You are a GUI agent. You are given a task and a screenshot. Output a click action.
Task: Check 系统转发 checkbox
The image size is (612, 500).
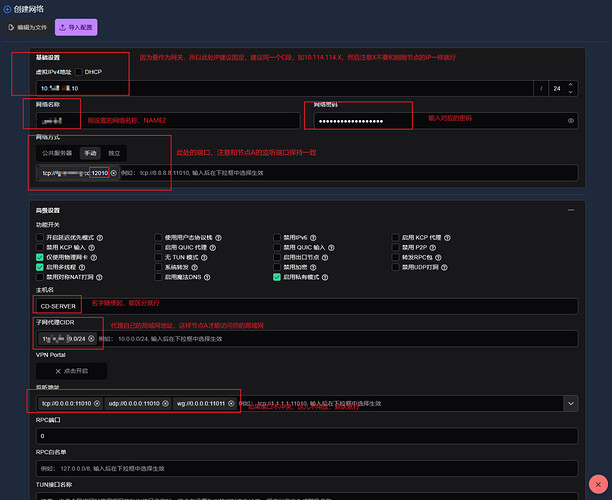click(158, 267)
